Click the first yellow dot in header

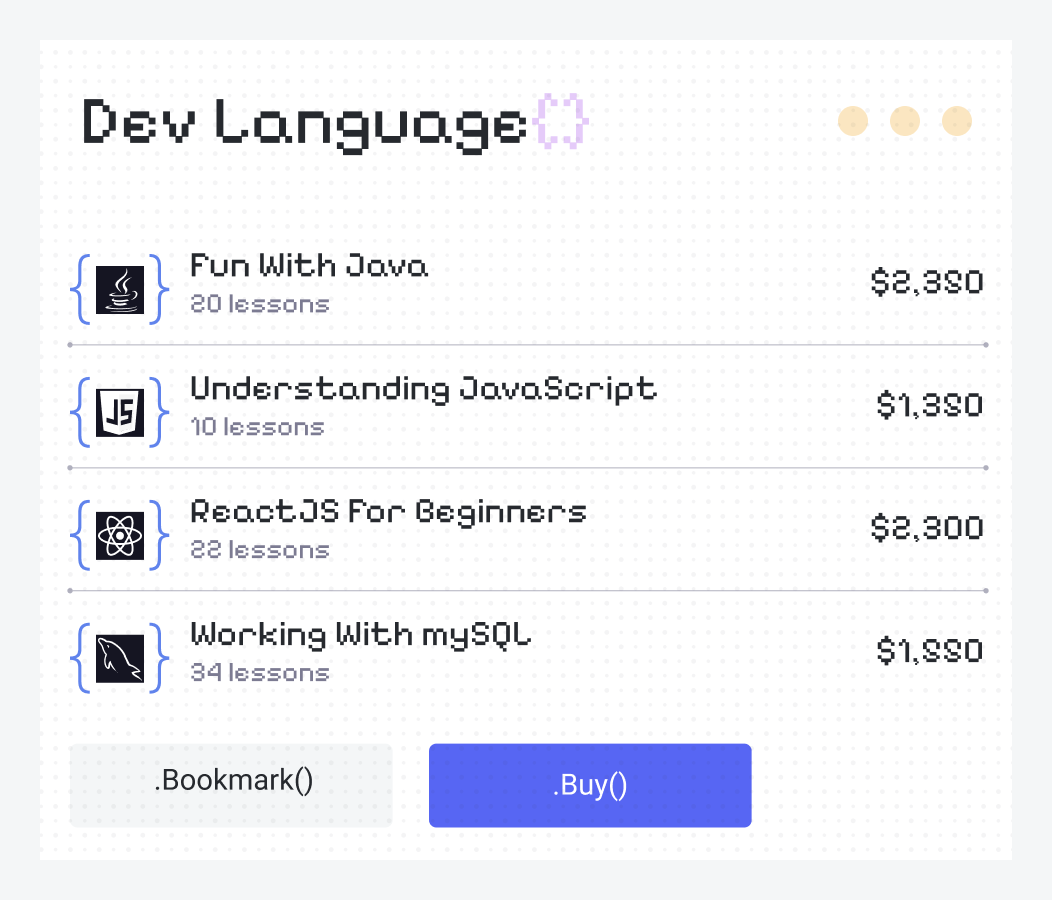click(x=853, y=121)
